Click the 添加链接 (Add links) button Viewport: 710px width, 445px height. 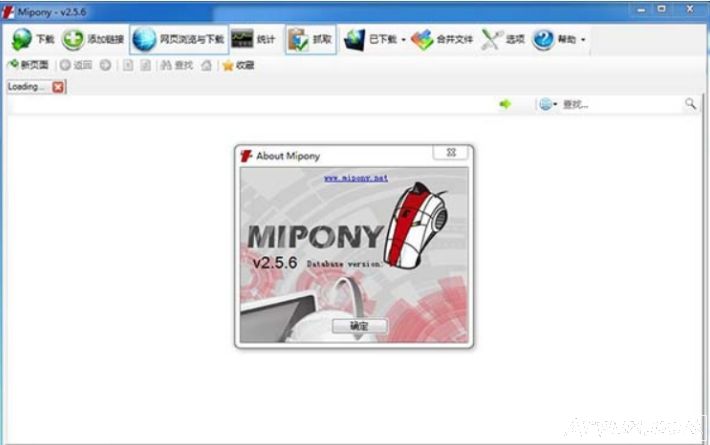tap(93, 39)
